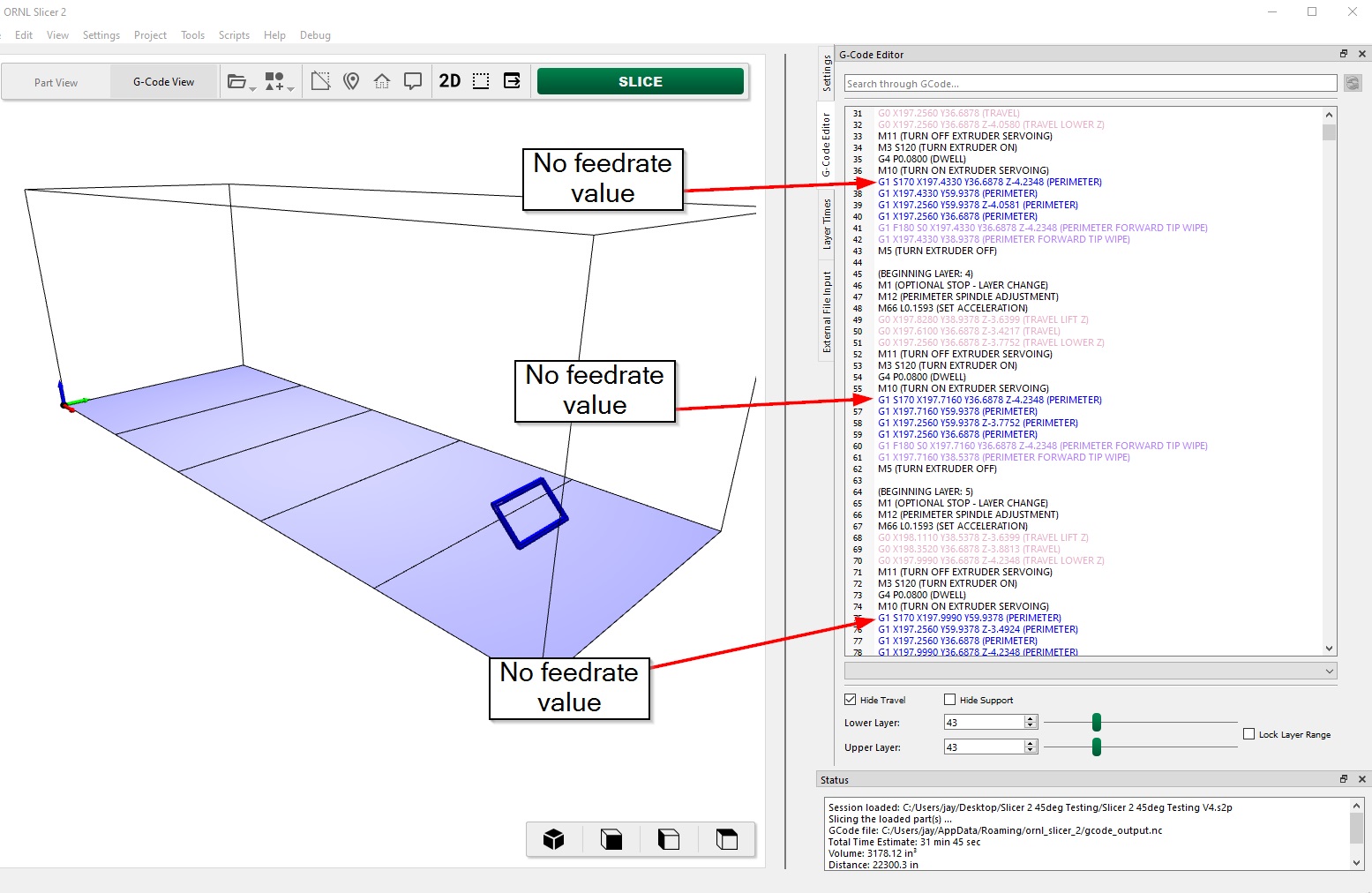The image size is (1372, 893).
Task: Select line 41 G1 F180 PERIMETER FORWARD TIP WIPE
Action: (x=1042, y=228)
